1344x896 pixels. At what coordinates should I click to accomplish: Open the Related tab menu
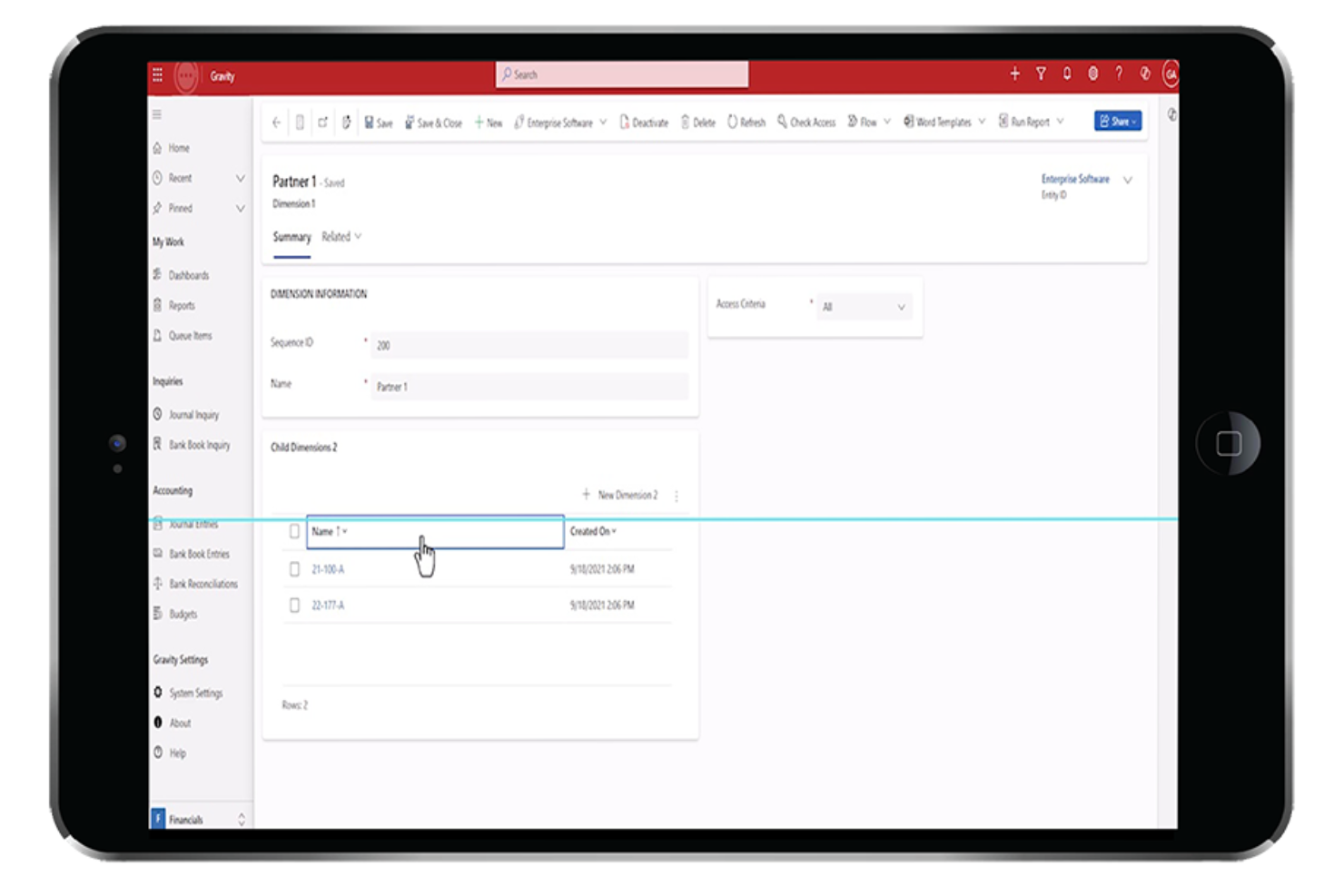click(341, 237)
